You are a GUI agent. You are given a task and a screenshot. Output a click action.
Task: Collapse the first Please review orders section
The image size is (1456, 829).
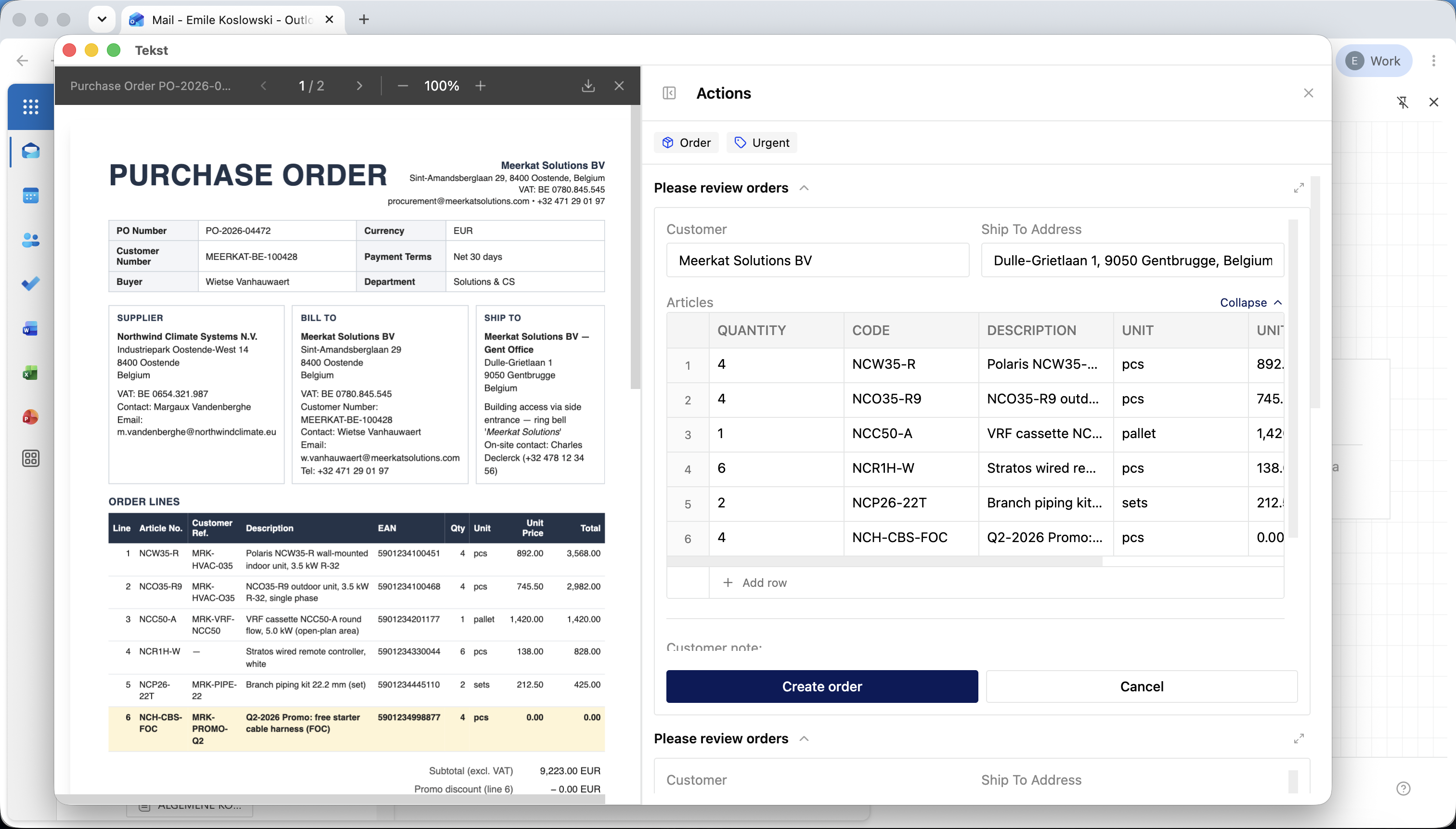coord(804,188)
